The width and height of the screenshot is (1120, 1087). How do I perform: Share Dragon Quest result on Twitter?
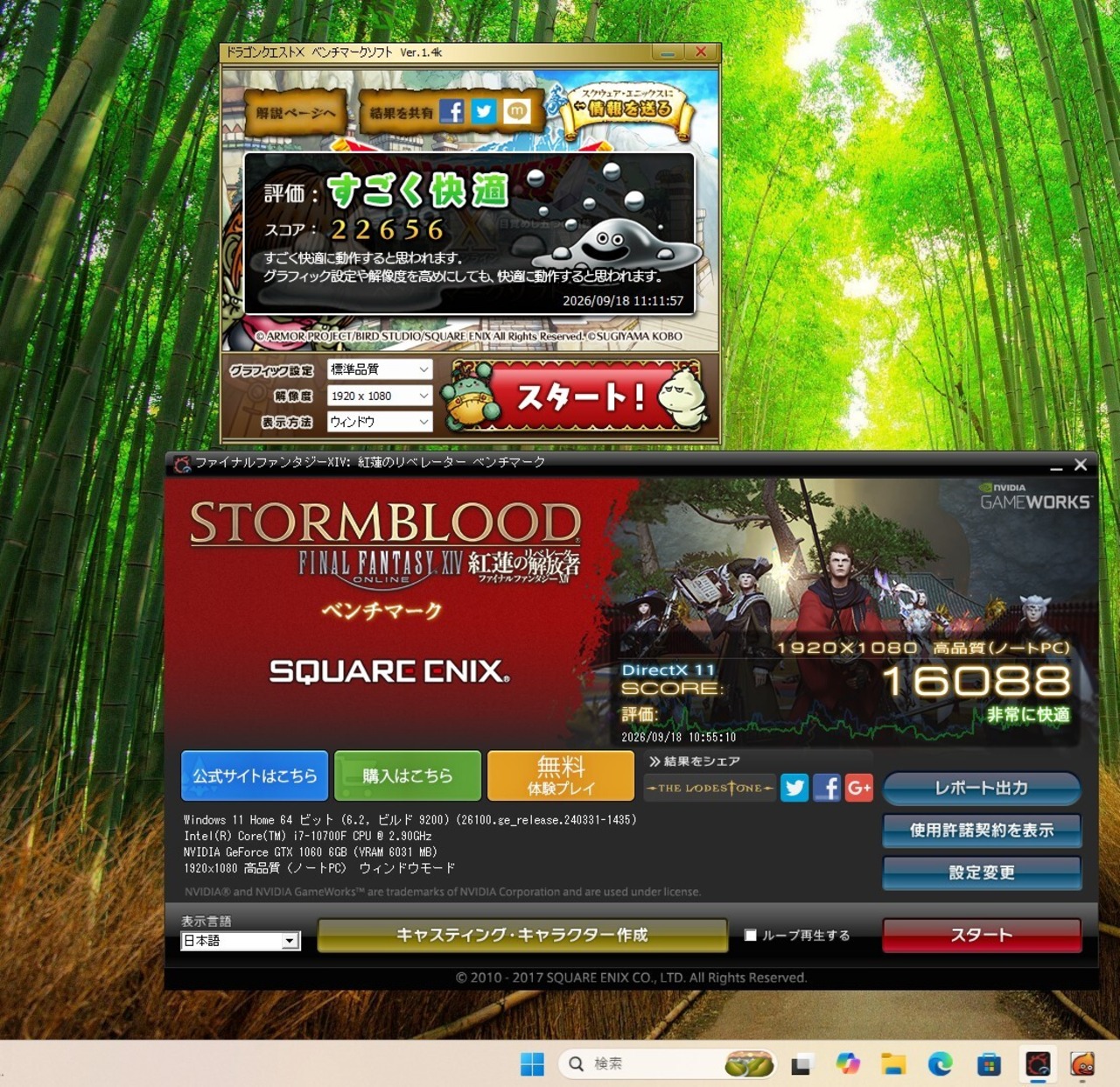coord(484,111)
